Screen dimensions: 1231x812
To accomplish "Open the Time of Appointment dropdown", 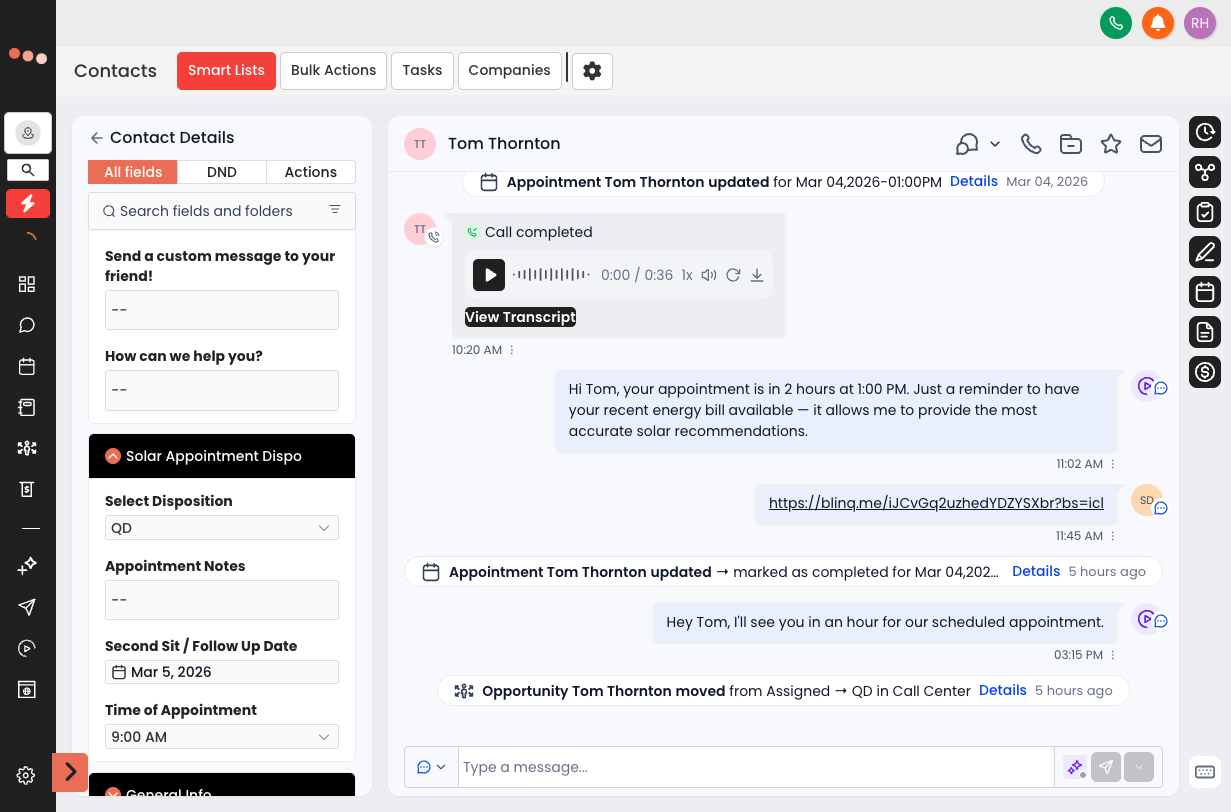I will pyautogui.click(x=221, y=737).
